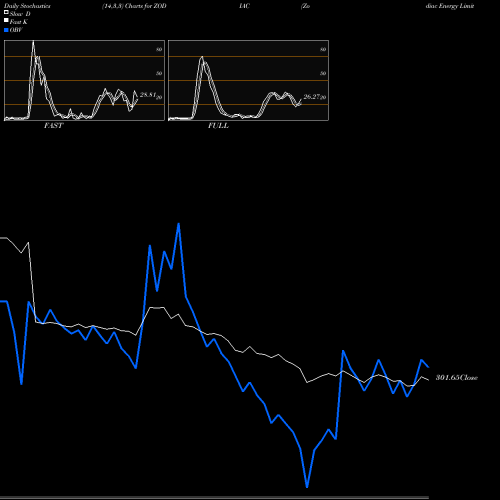Click the (14,3,3) Charts for ZOD text
The width and height of the screenshot is (500, 500).
click(x=134, y=6)
